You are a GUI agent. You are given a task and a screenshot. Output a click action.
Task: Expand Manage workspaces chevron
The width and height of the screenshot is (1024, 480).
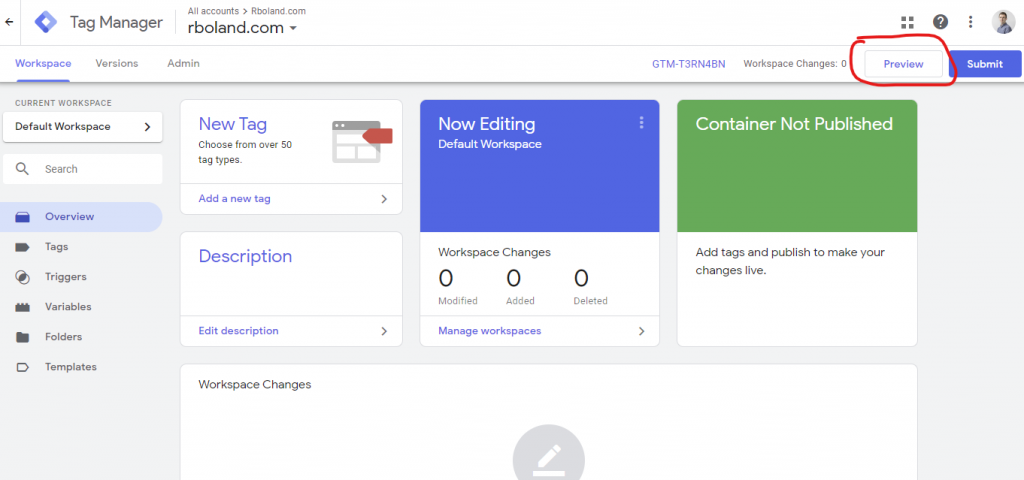642,331
